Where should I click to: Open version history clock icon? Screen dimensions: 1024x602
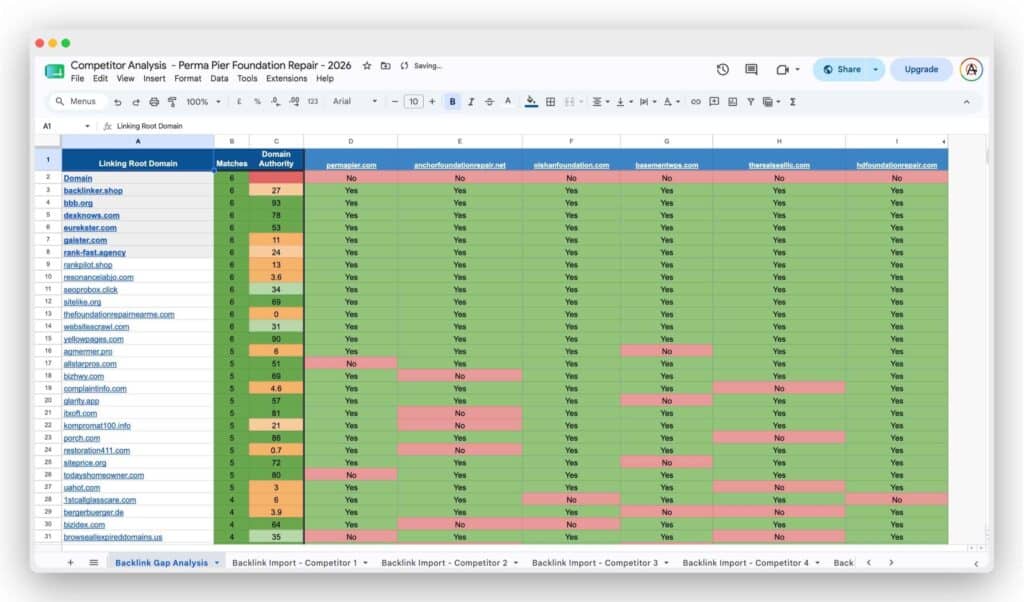click(x=722, y=69)
